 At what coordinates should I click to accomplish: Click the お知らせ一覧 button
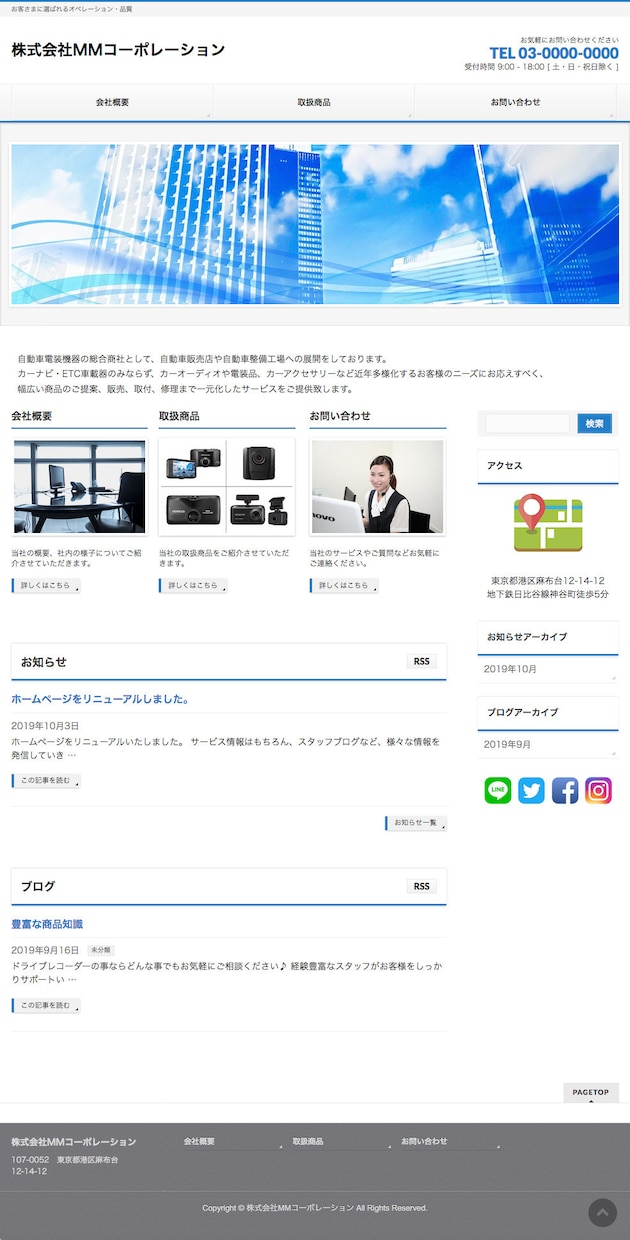click(x=416, y=823)
